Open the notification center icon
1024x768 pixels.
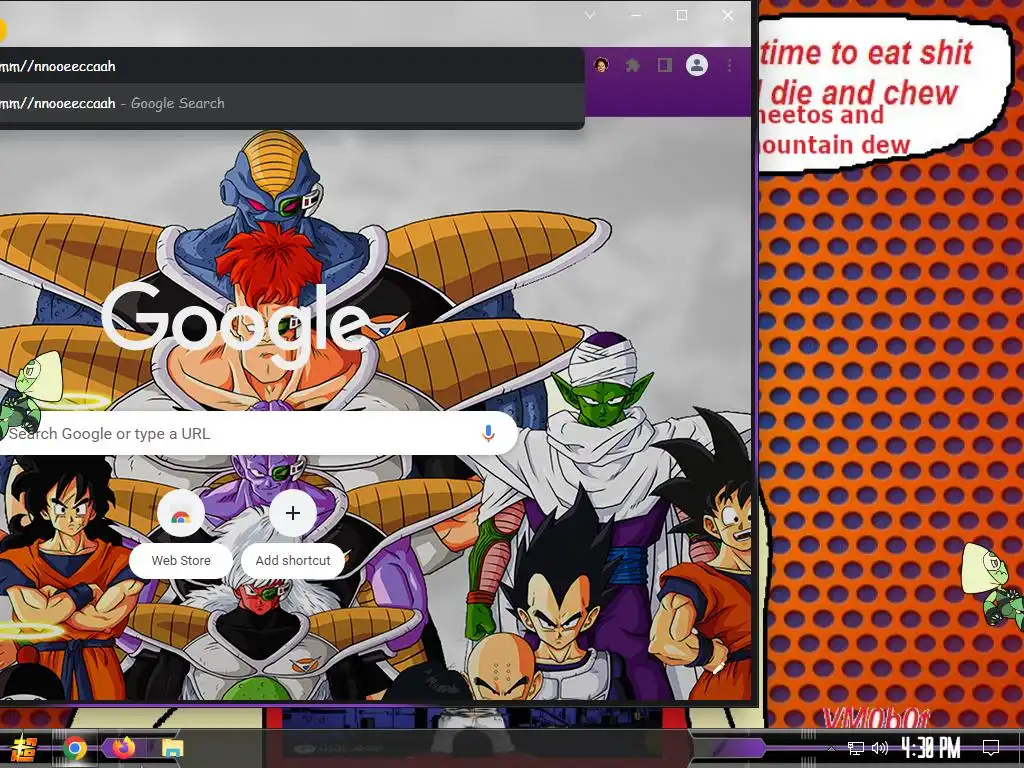click(991, 748)
